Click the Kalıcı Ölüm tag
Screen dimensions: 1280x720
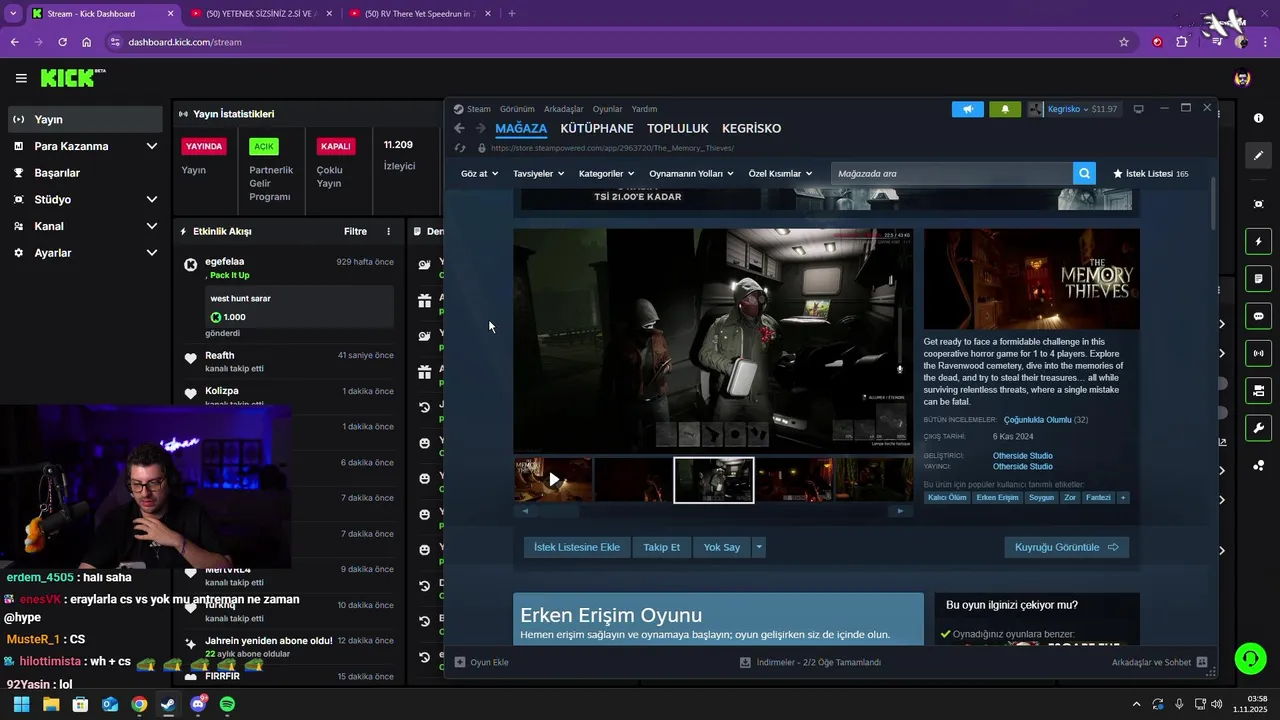point(947,497)
